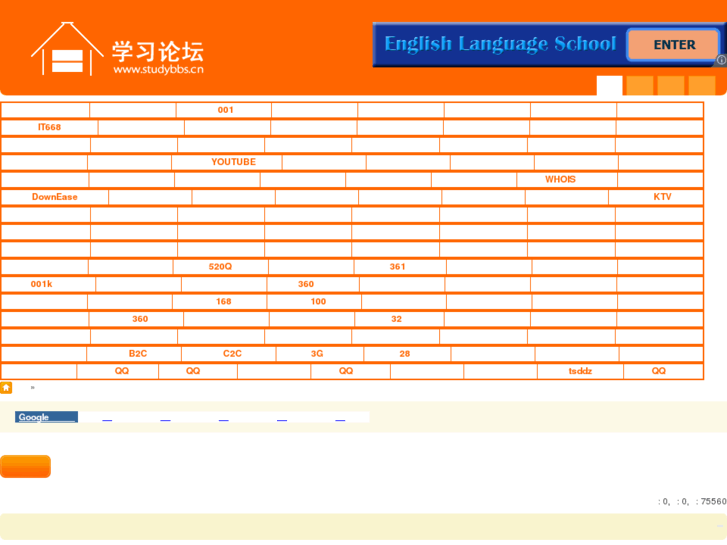Click the ENTER button in the banner

coord(674,45)
